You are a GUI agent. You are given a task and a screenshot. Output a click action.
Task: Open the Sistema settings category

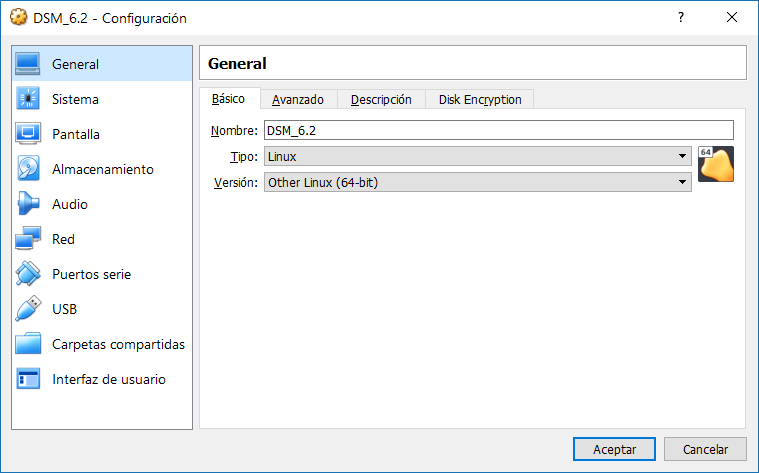click(x=102, y=99)
